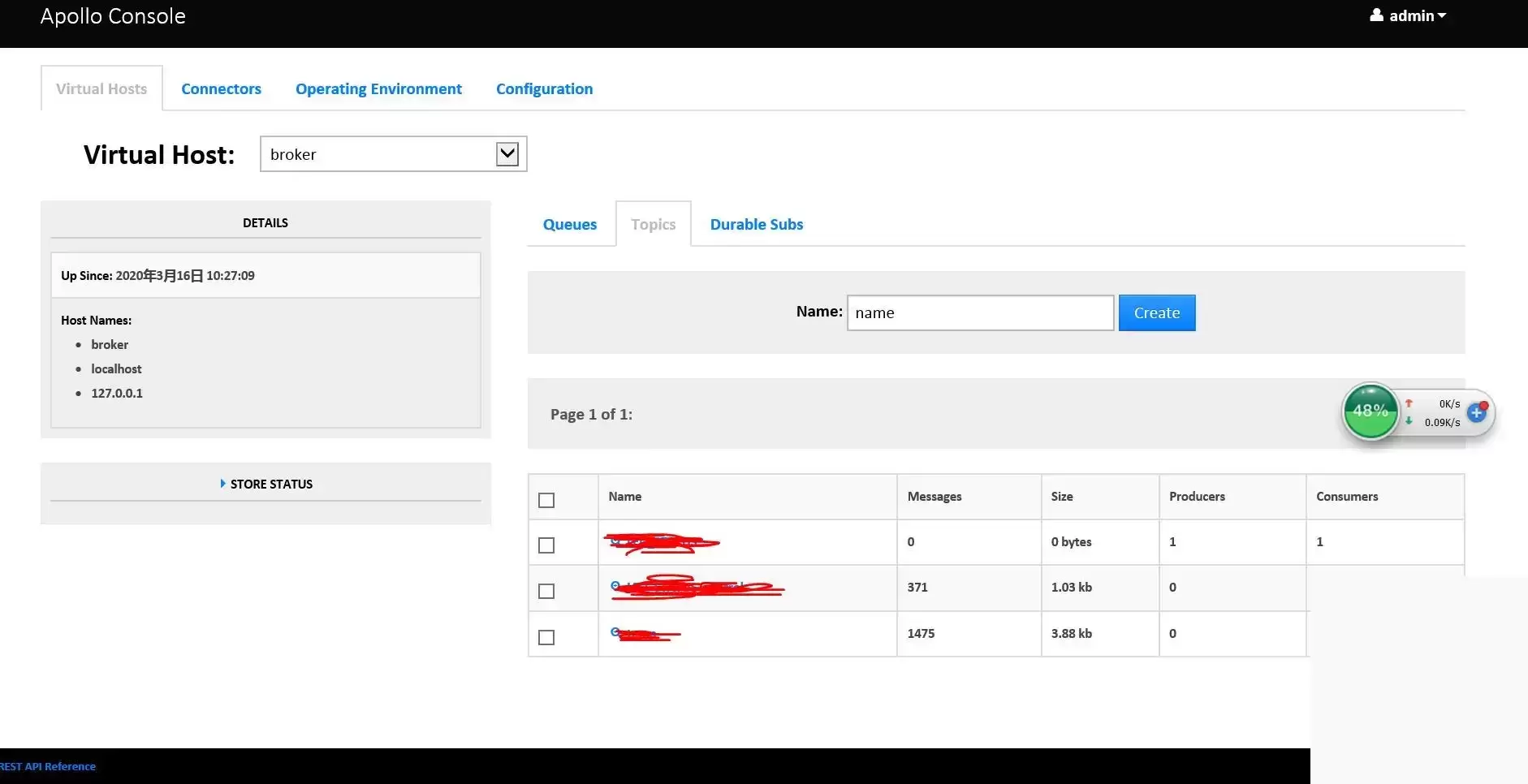
Task: Check the row with 371 messages
Action: [x=546, y=591]
